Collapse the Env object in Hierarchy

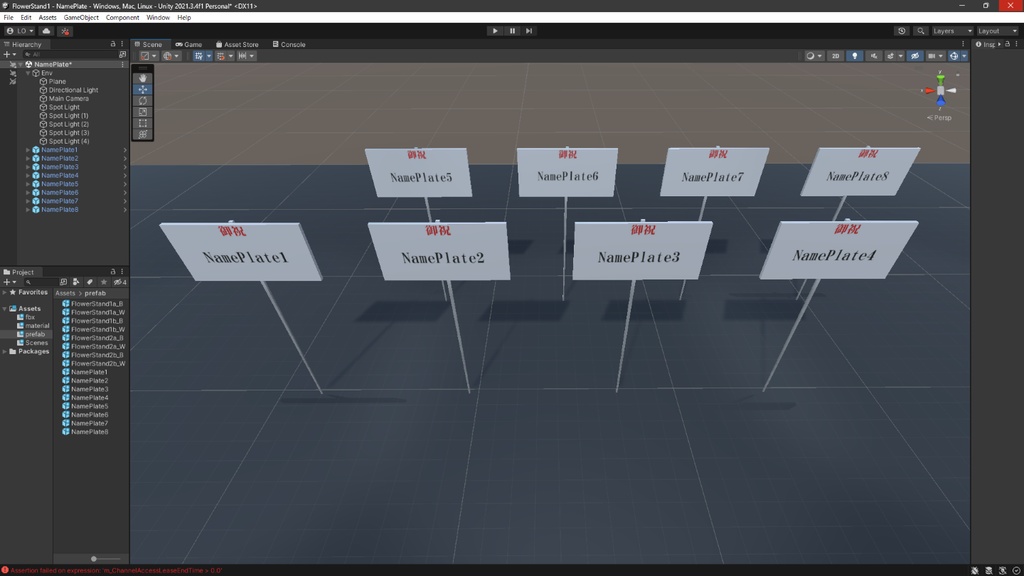pos(28,73)
